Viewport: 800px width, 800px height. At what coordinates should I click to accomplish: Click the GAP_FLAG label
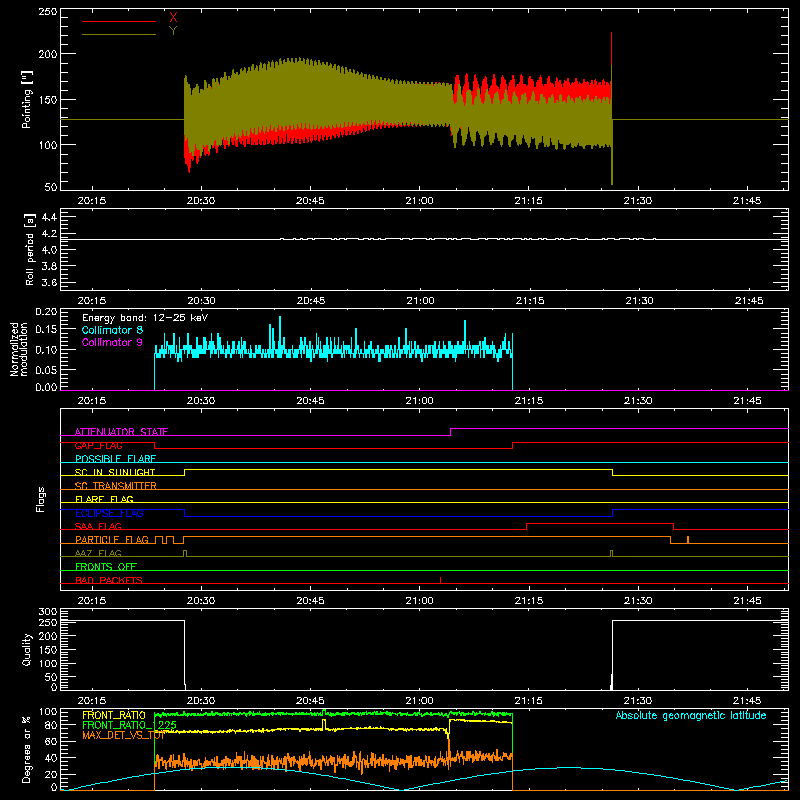98,445
